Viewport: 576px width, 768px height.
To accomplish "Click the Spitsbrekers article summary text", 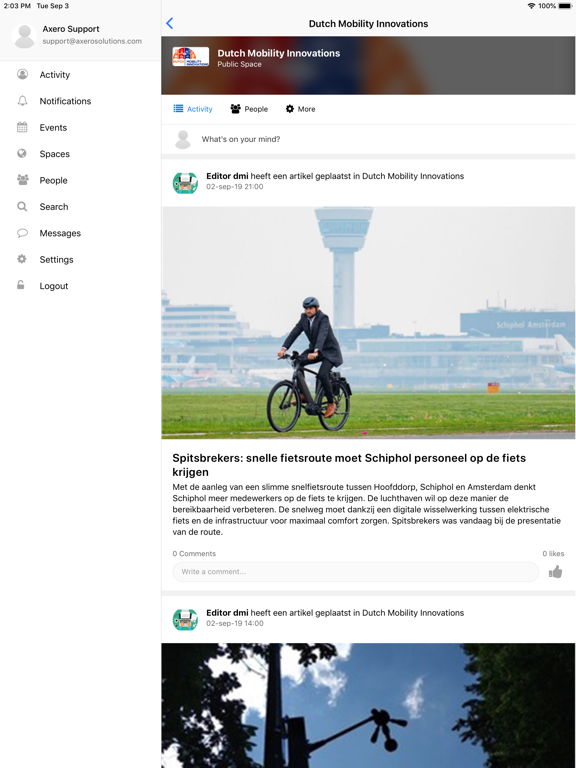I will coord(367,509).
